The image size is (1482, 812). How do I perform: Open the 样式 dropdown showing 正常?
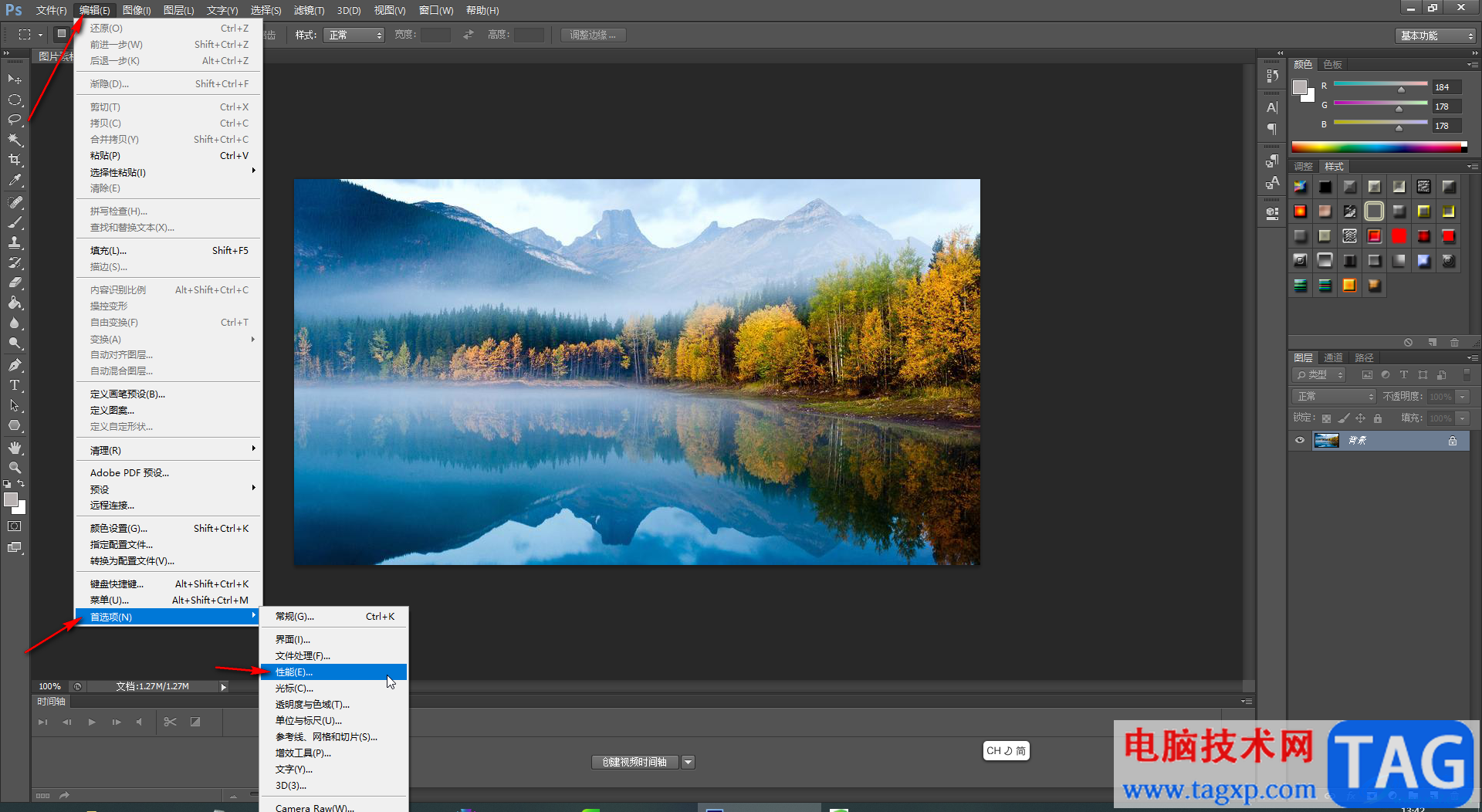pos(355,35)
